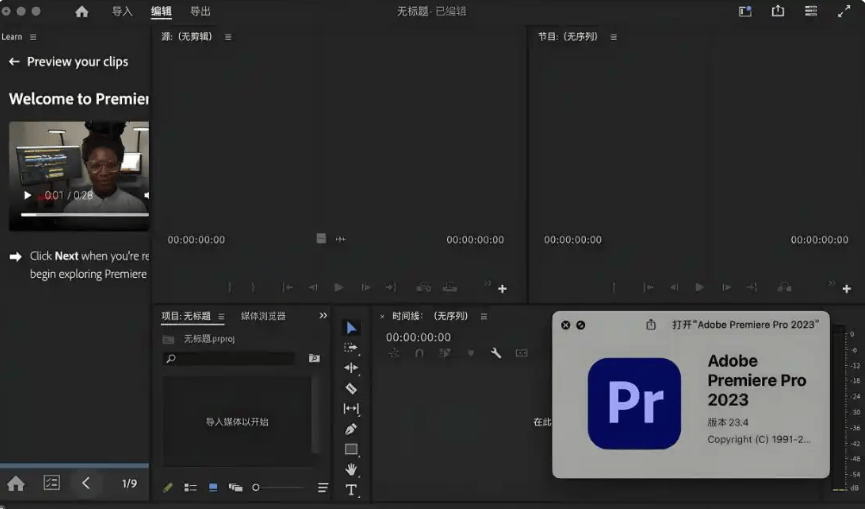This screenshot has width=865, height=509.
Task: Activate the Type tool
Action: click(351, 490)
